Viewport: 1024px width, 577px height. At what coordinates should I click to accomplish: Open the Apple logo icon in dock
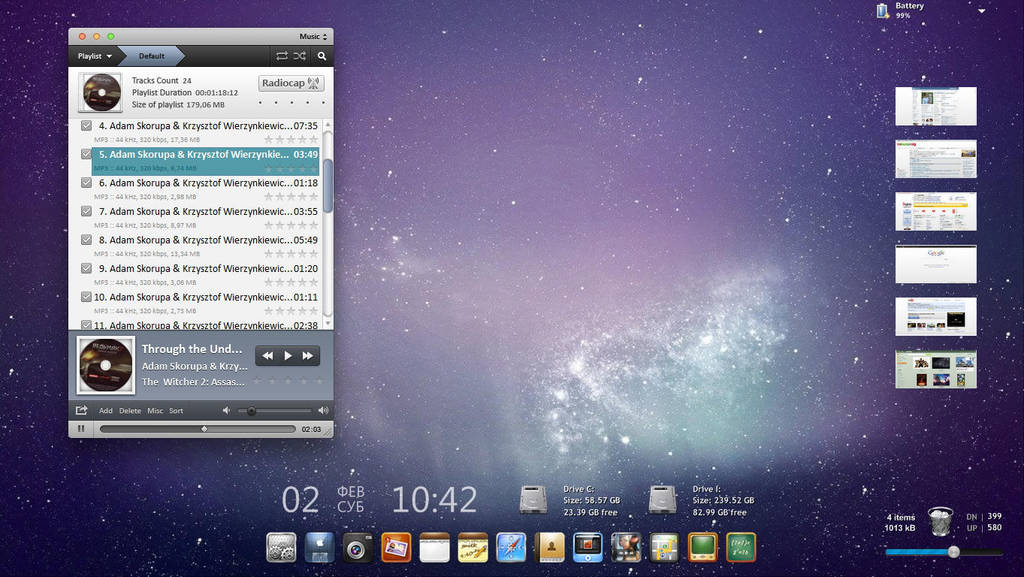tap(319, 548)
